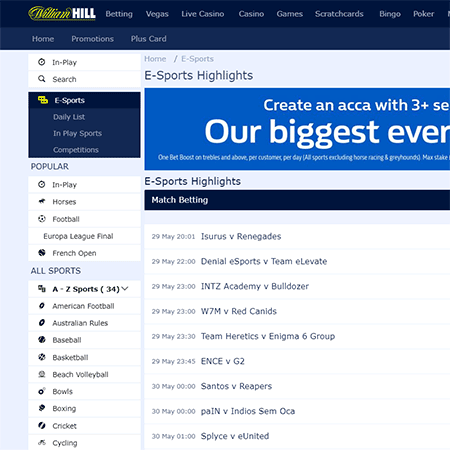Click the clock icon in Popular In-Play
The image size is (450, 450).
tap(42, 184)
